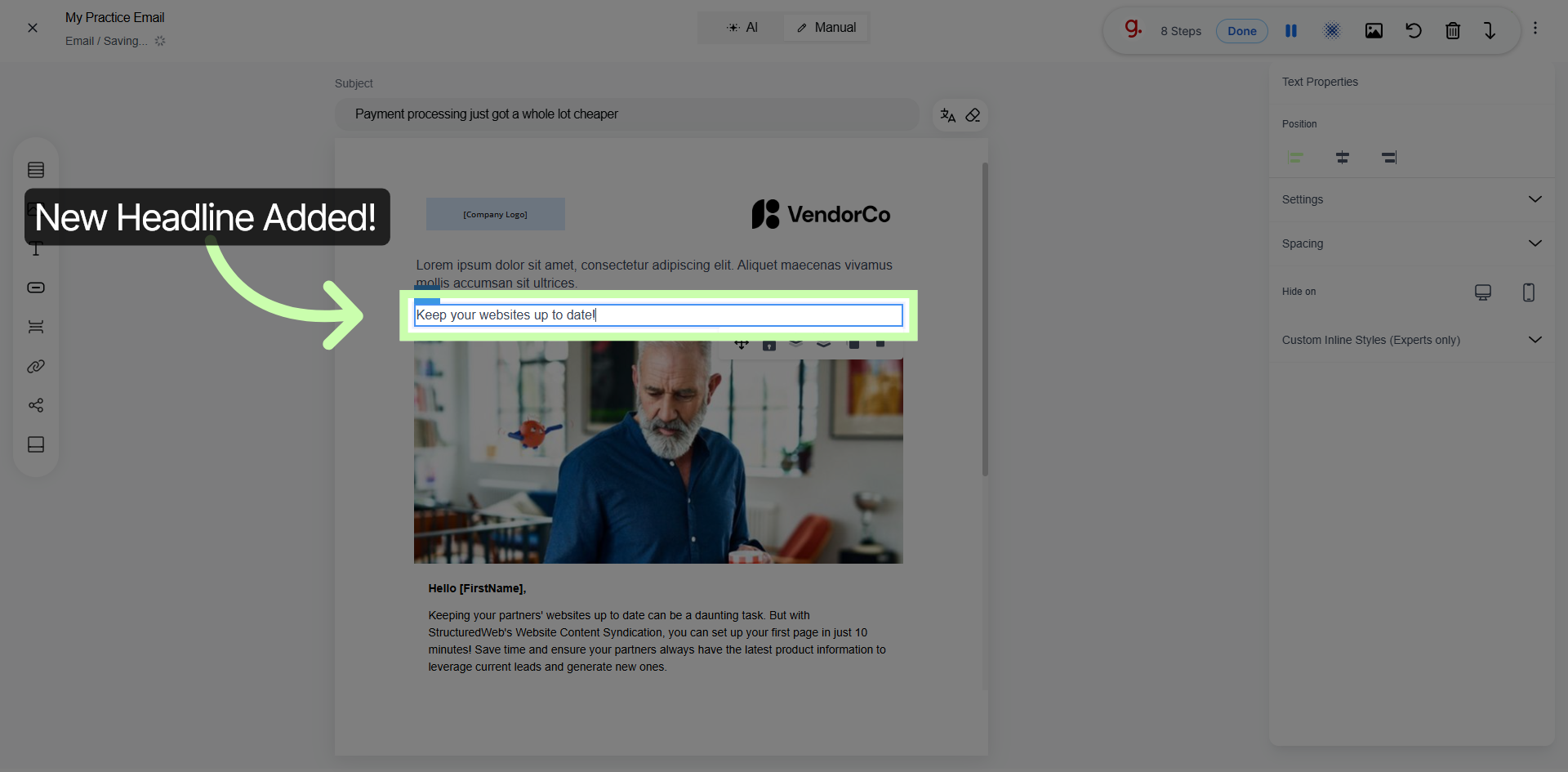This screenshot has height=772, width=1568.
Task: Close the email editor with the X icon
Action: tap(33, 28)
